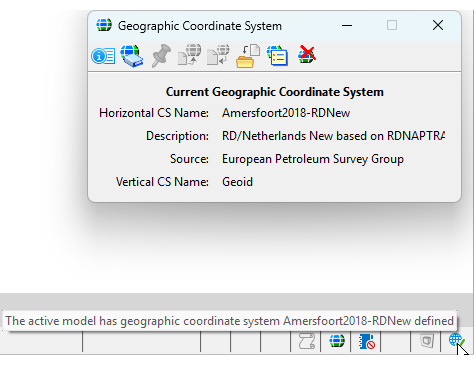The height and width of the screenshot is (365, 474).
Task: Choose the From File folder icon
Action: tap(248, 56)
